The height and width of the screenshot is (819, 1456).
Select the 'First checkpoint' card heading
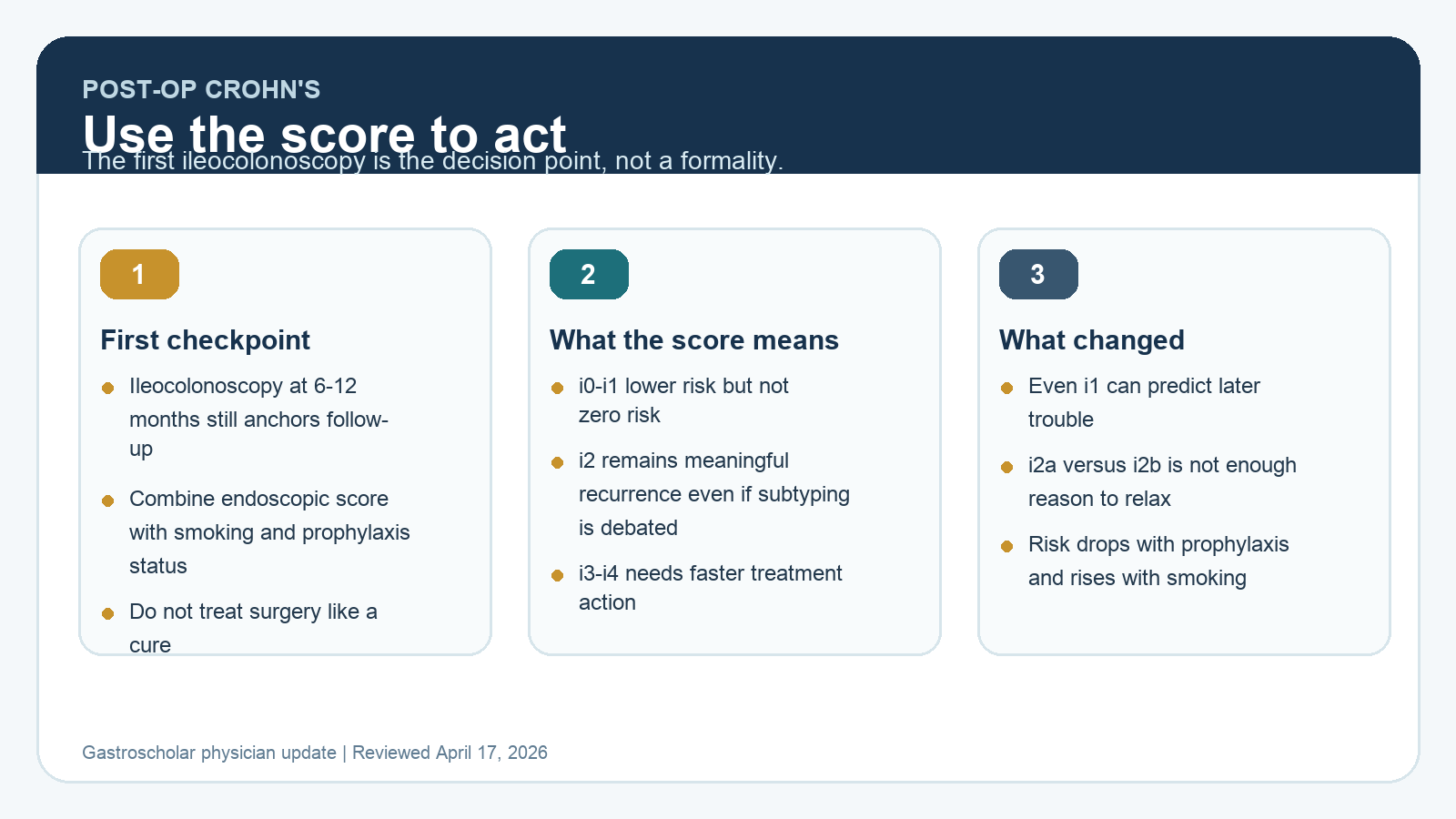point(205,339)
